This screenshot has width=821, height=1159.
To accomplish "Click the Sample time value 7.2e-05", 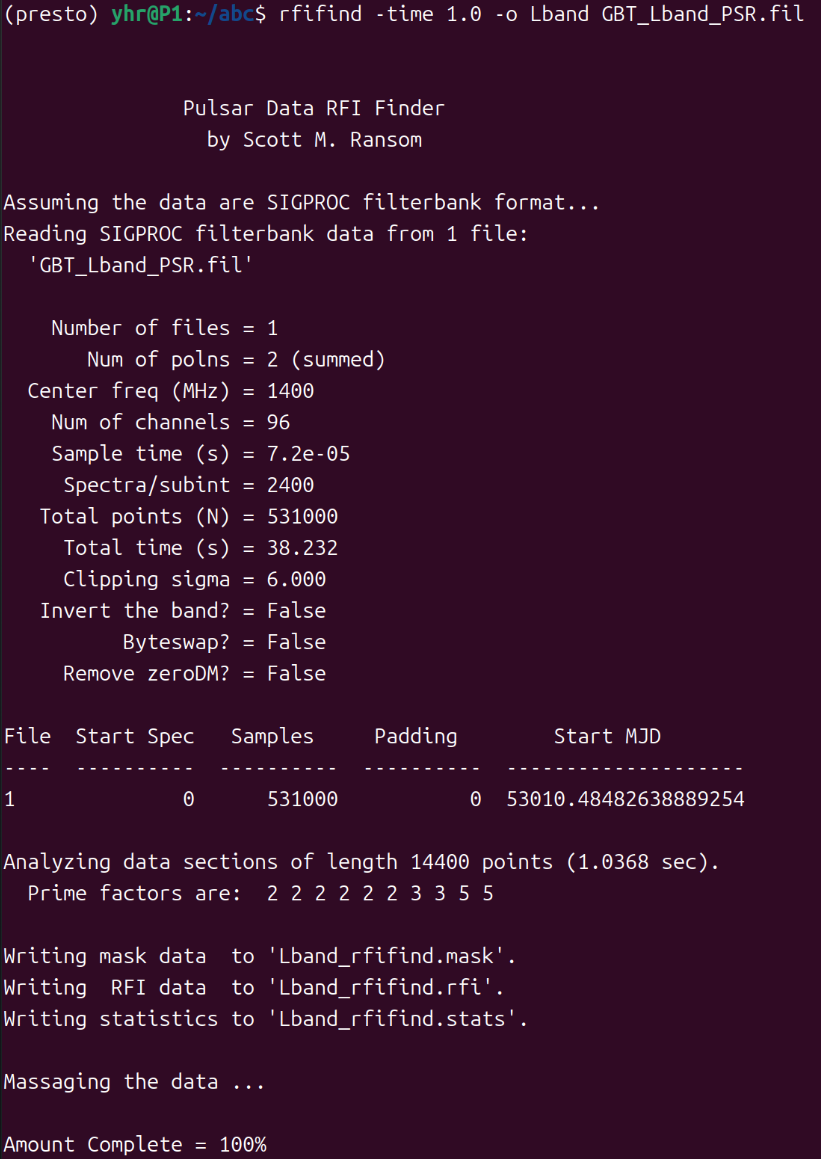I will [x=308, y=454].
